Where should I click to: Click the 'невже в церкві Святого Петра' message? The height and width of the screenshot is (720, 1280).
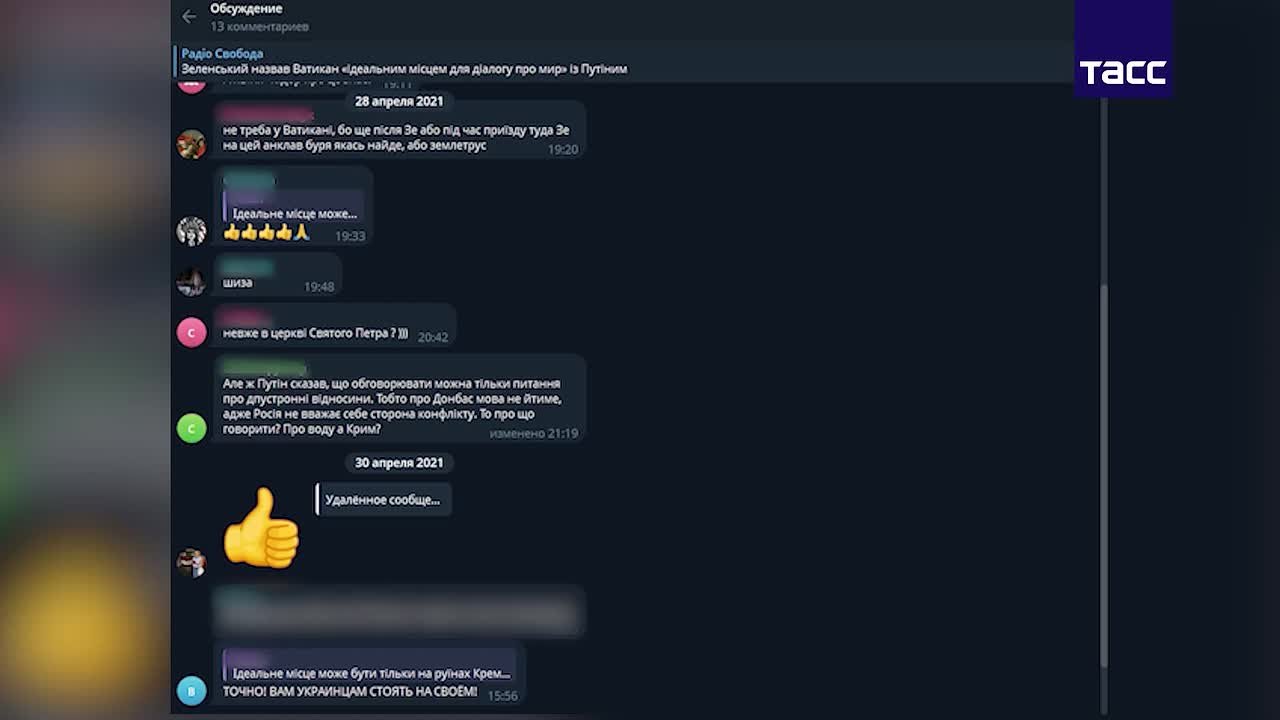click(315, 333)
